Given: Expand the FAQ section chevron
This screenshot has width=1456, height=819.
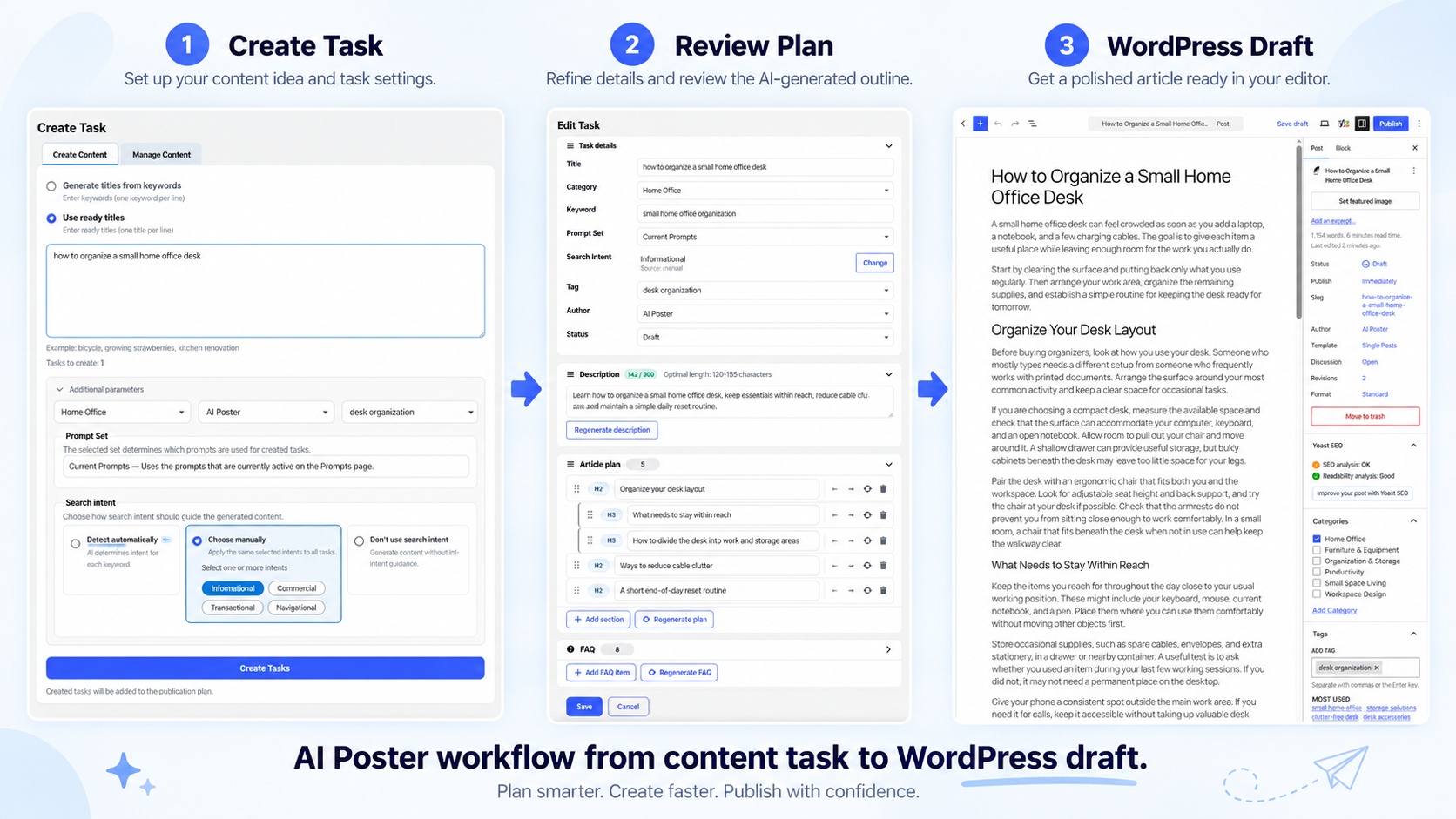Looking at the screenshot, I should pos(888,649).
